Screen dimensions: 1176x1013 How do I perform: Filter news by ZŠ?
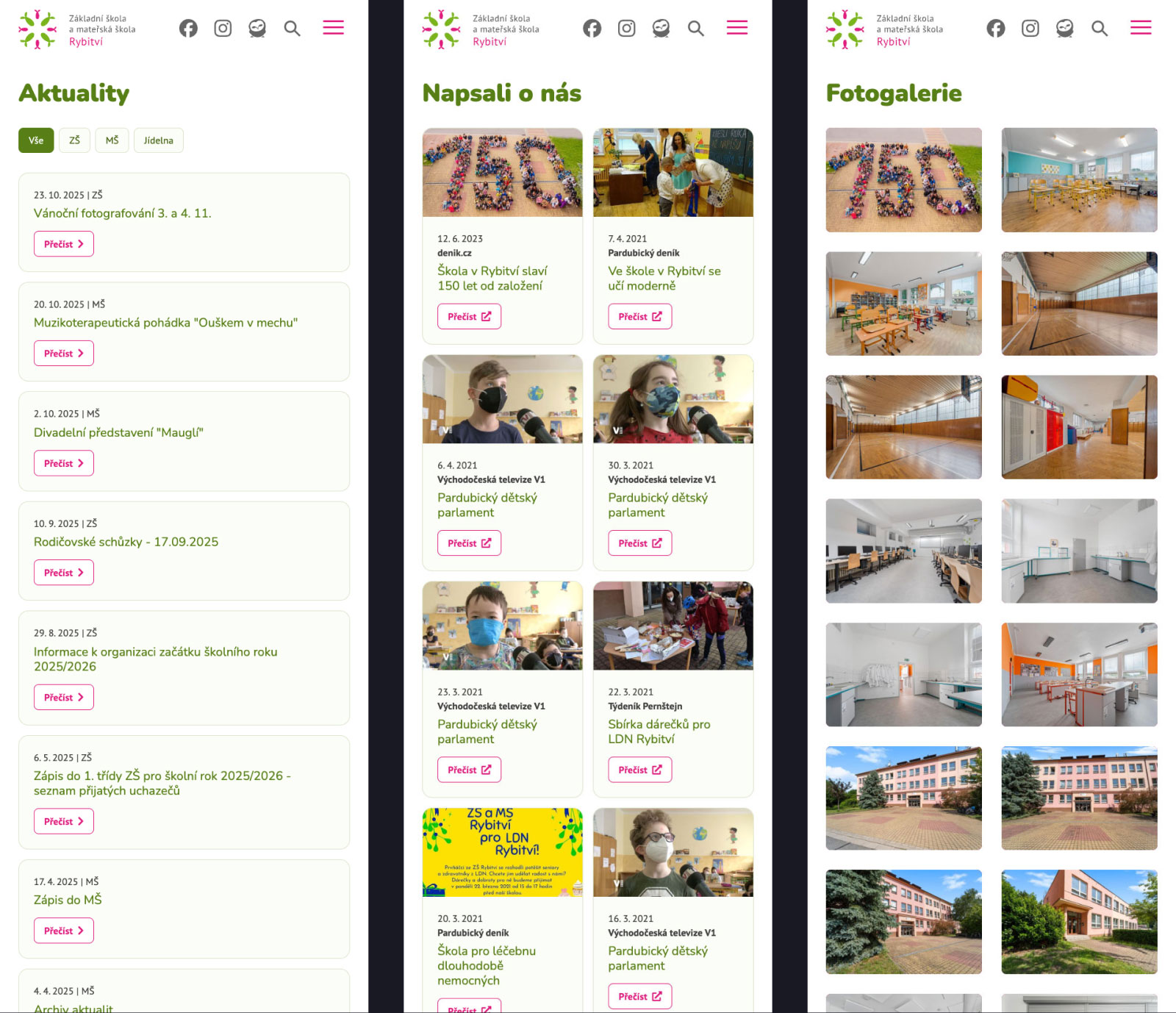click(x=74, y=140)
